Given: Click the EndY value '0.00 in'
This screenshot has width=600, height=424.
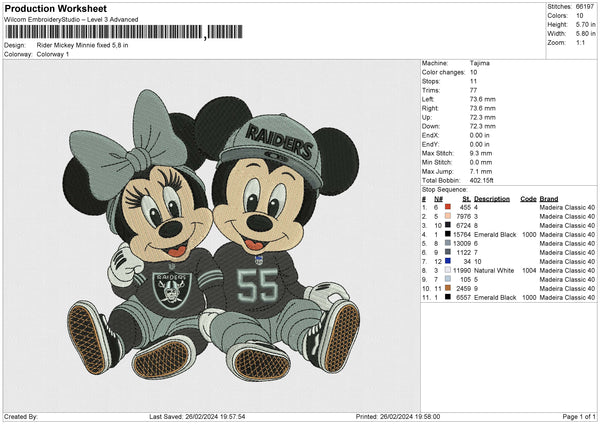Looking at the screenshot, I should 479,144.
